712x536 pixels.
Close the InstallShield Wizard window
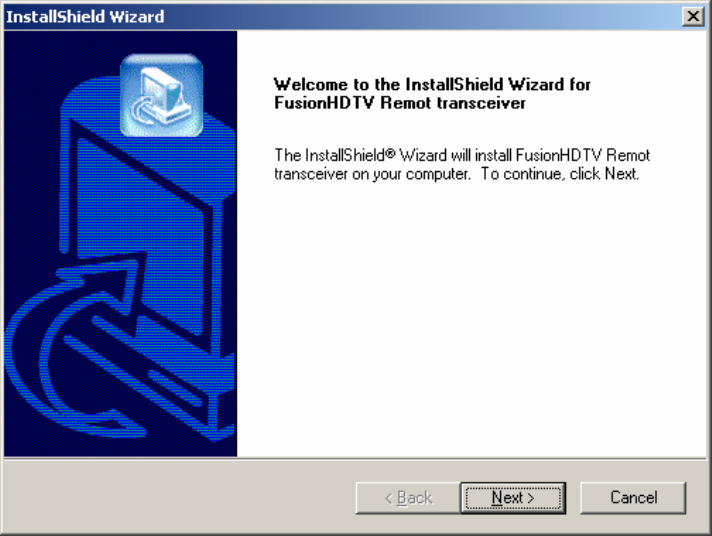point(693,16)
